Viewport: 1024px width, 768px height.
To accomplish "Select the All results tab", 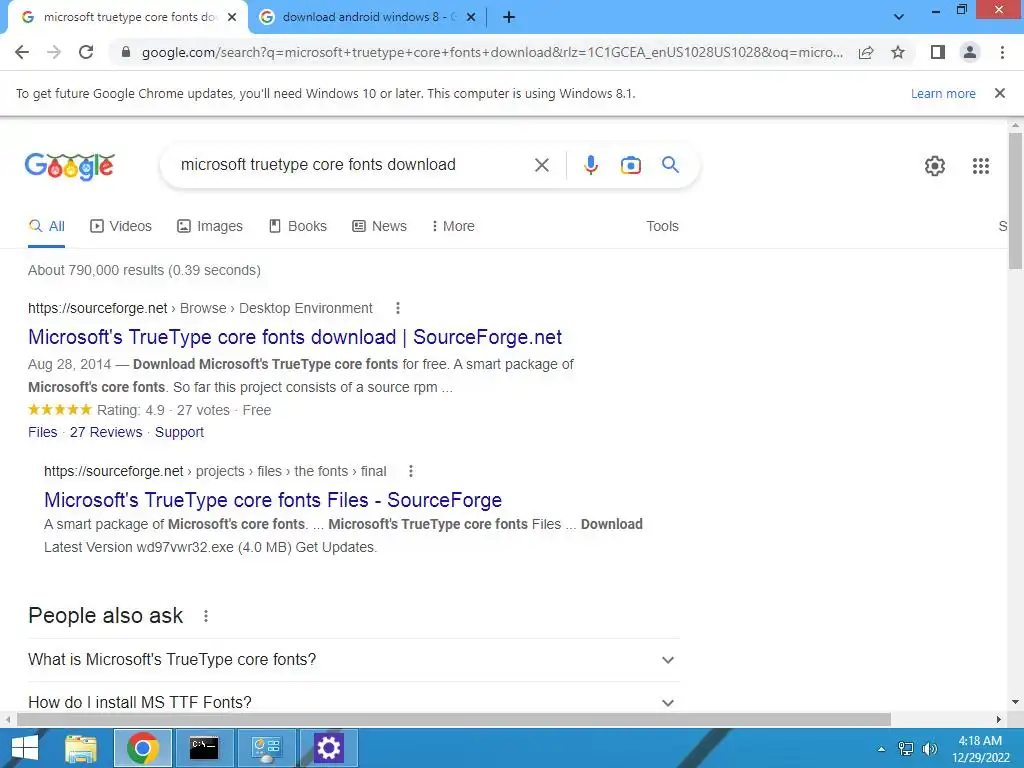I will 46,226.
